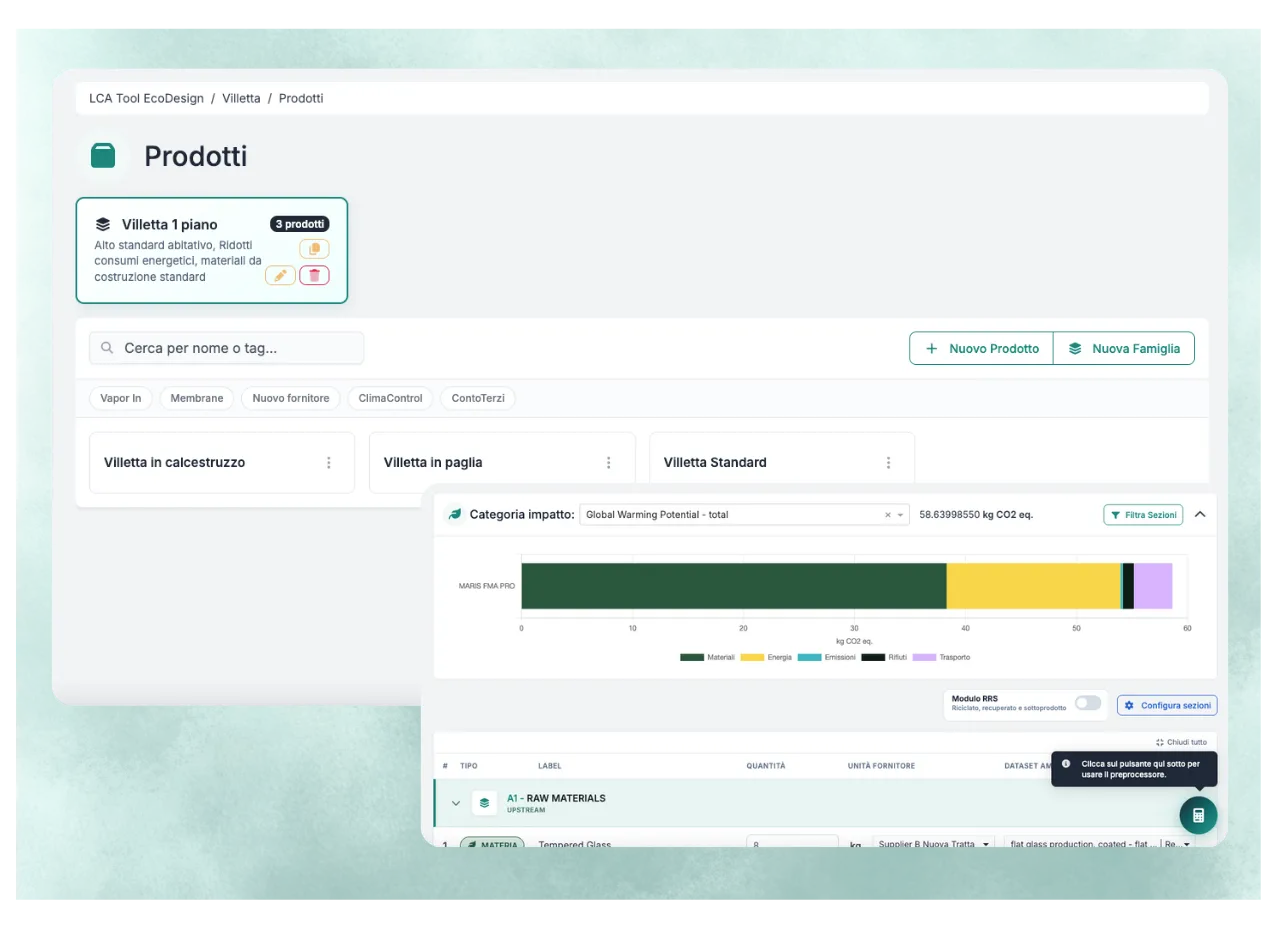Click the green Prodotti box icon
The width and height of the screenshot is (1280, 942).
tap(103, 156)
